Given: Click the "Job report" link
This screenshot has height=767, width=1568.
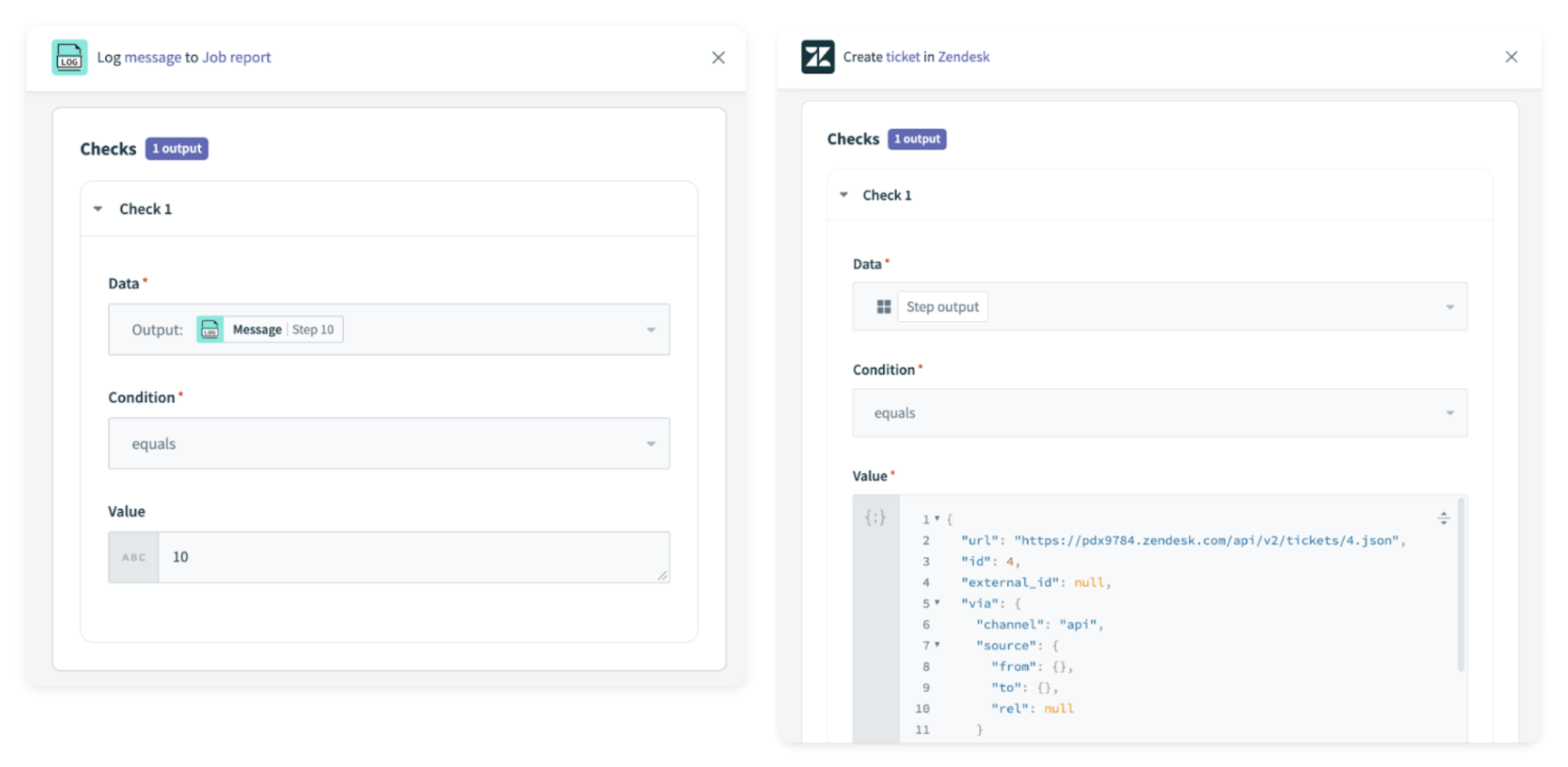Looking at the screenshot, I should pos(236,57).
